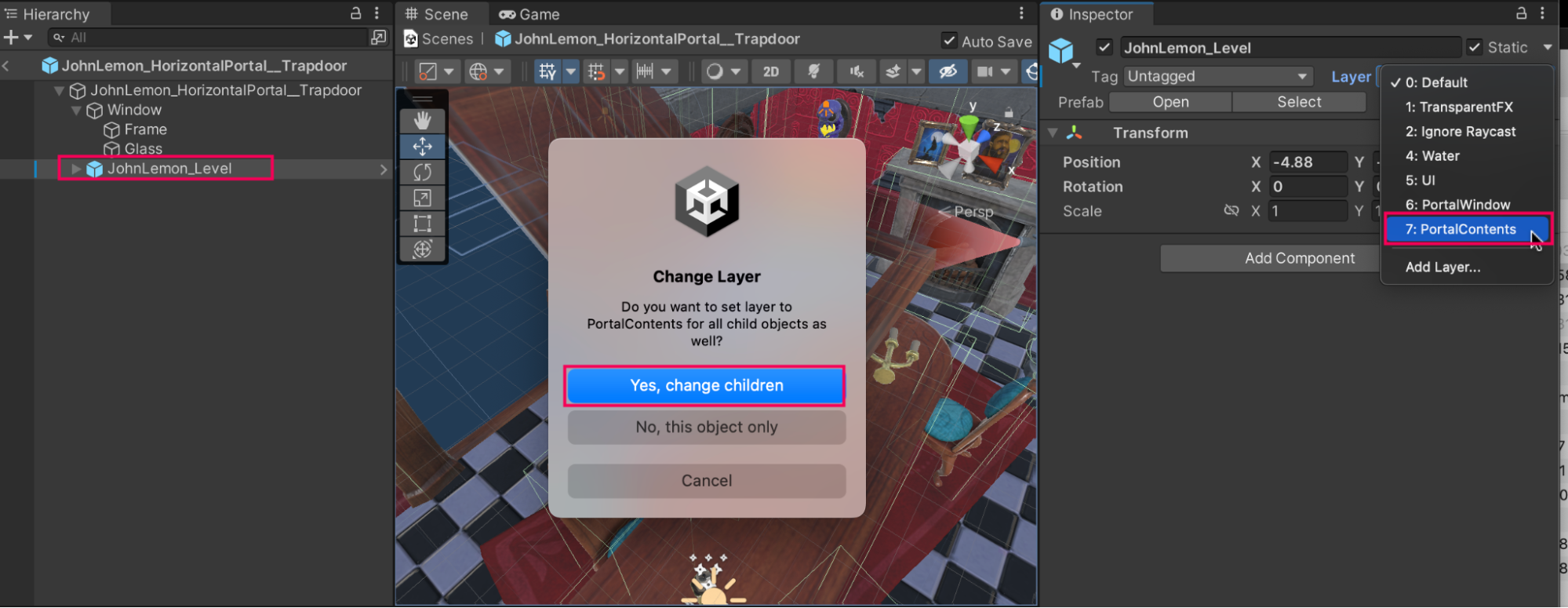Select the Move tool in Scene overlay
This screenshot has width=1568, height=608.
coord(422,147)
